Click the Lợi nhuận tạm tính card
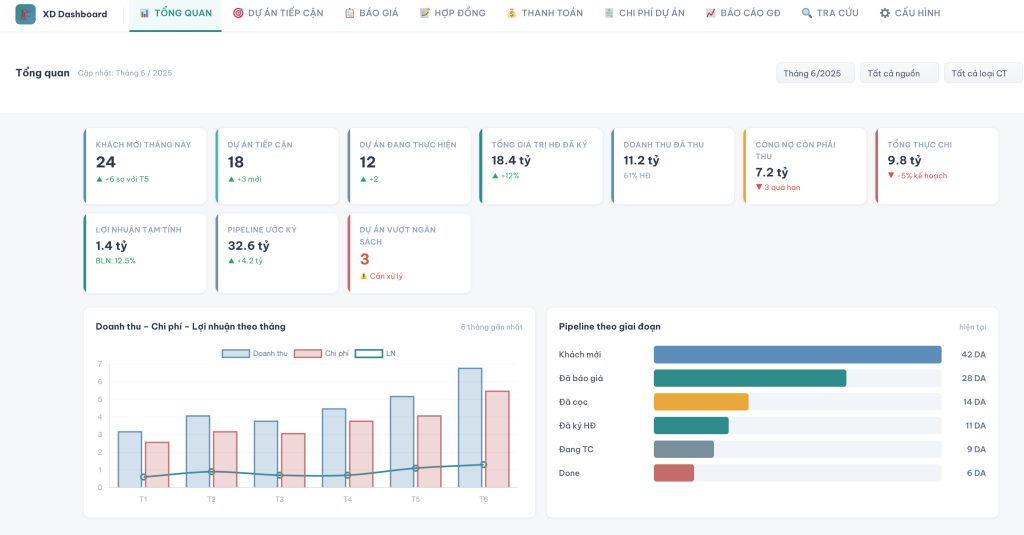The image size is (1024, 535). click(145, 253)
